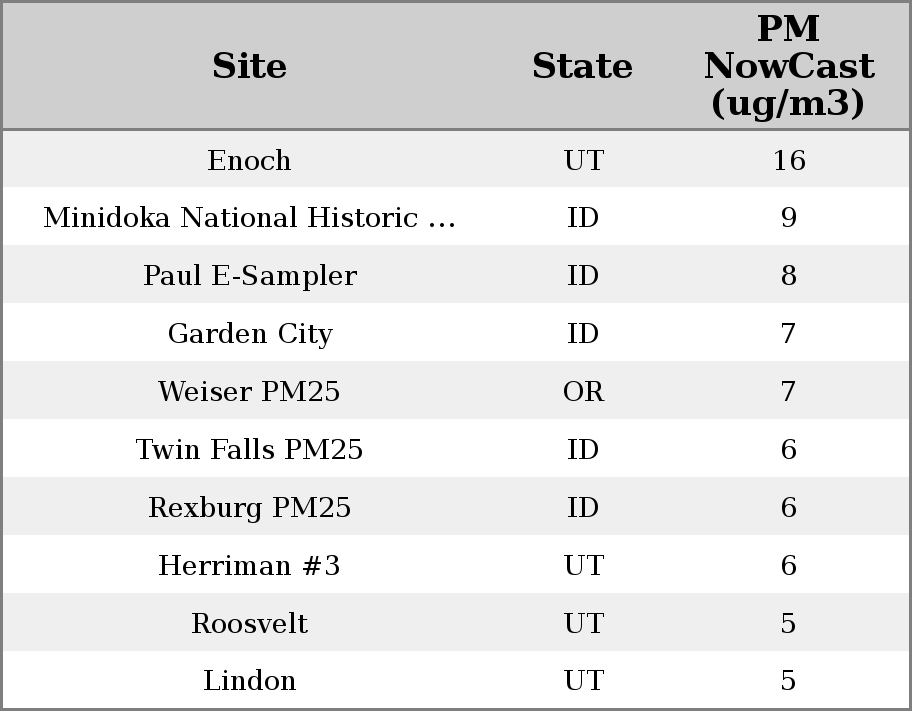Click the Twin Falls PM25 site
This screenshot has height=711, width=912.
[249, 450]
